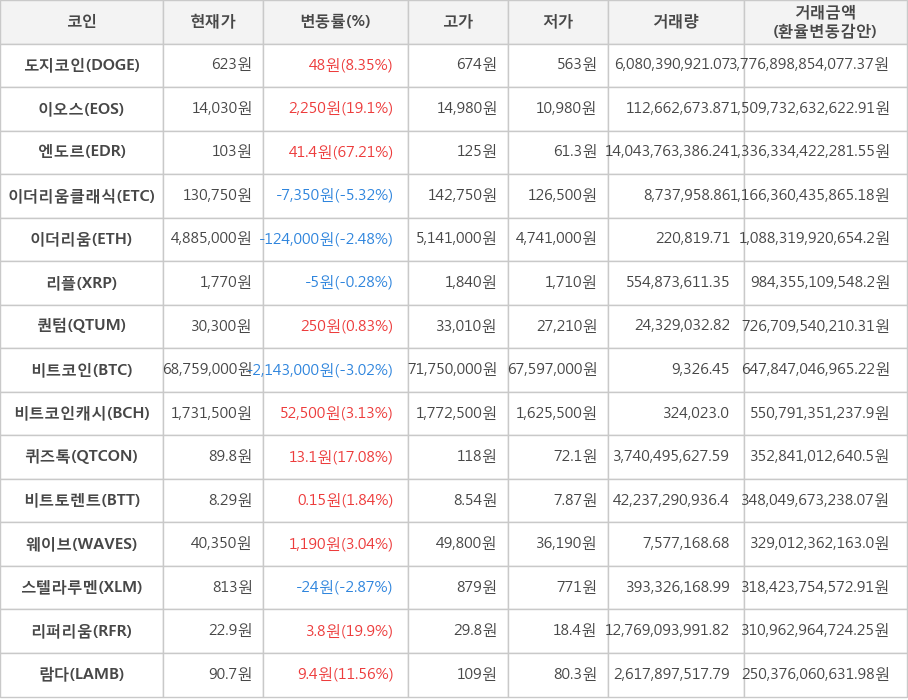Select the 도지코인(DOGE) coin name
This screenshot has height=700, width=908.
(x=82, y=65)
